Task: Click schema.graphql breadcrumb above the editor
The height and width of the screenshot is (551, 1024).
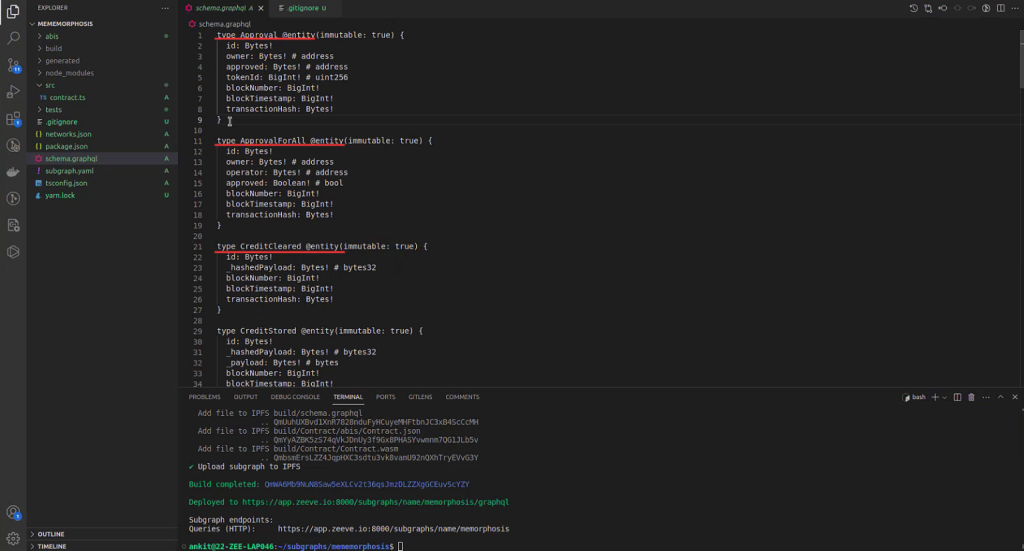Action: [224, 24]
